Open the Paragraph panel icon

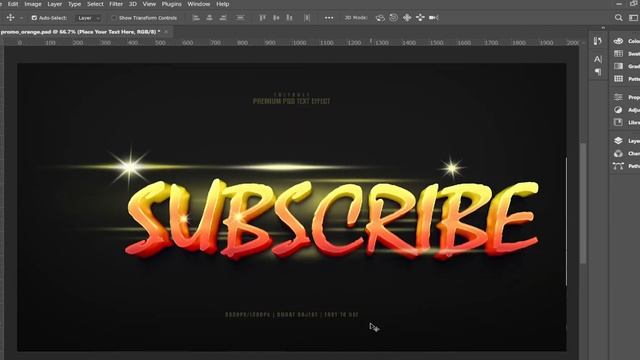coord(598,72)
